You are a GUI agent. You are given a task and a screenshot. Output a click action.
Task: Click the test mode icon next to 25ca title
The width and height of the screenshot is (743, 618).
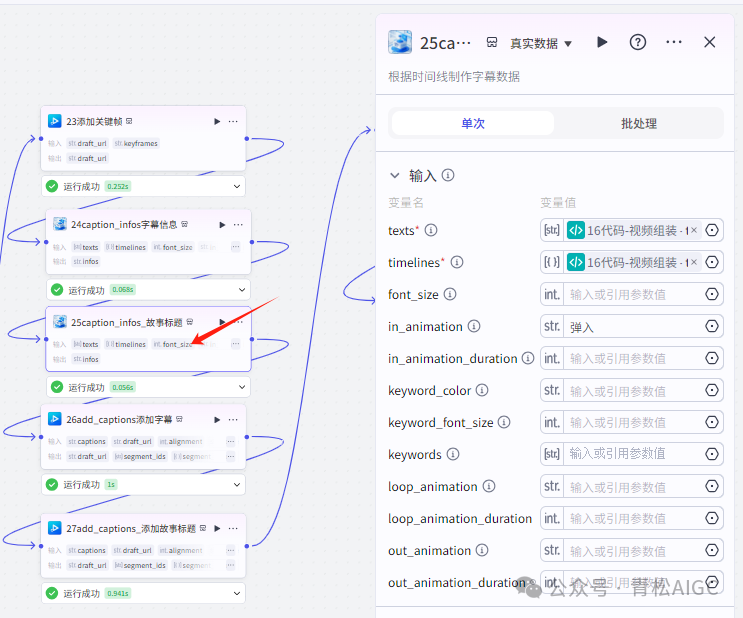click(492, 43)
